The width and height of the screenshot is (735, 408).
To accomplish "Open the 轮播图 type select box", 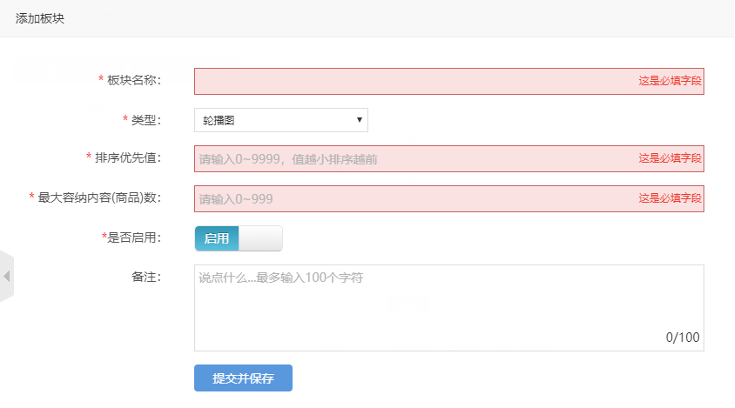I will point(281,120).
